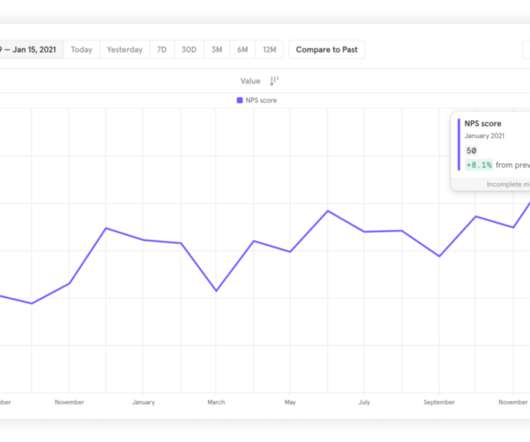Click the March dip data point

(x=216, y=291)
